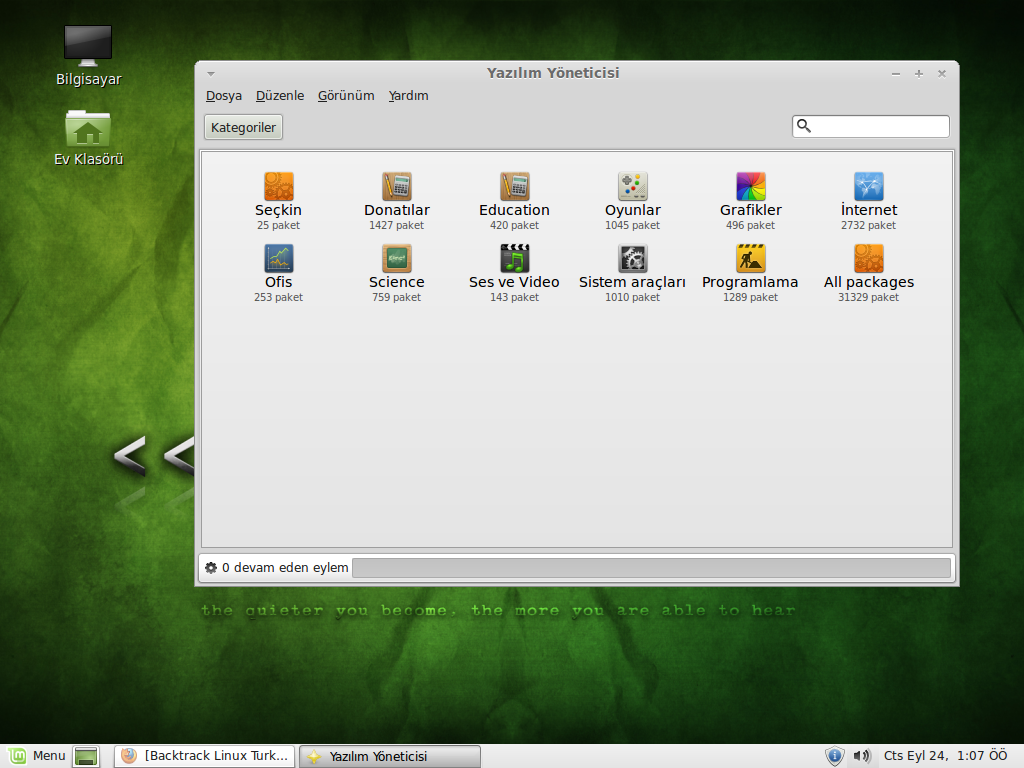Image resolution: width=1024 pixels, height=768 pixels.
Task: Open the window menu disclosure triangle
Action: click(210, 72)
